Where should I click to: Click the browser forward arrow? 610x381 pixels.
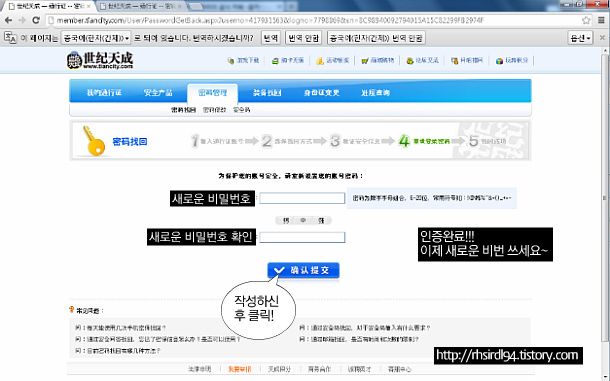(22, 20)
